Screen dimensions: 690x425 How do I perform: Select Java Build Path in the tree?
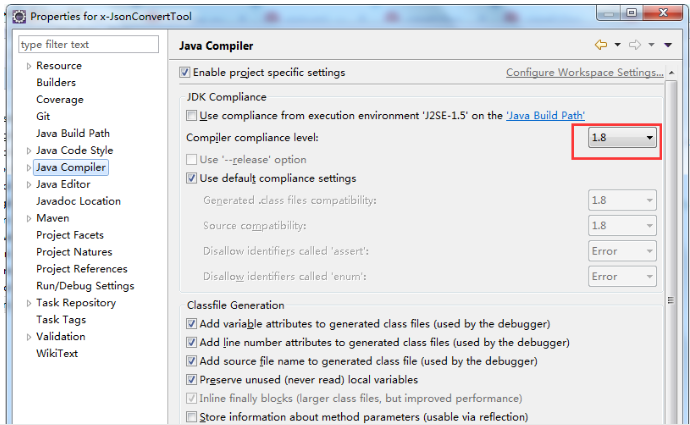click(x=73, y=134)
